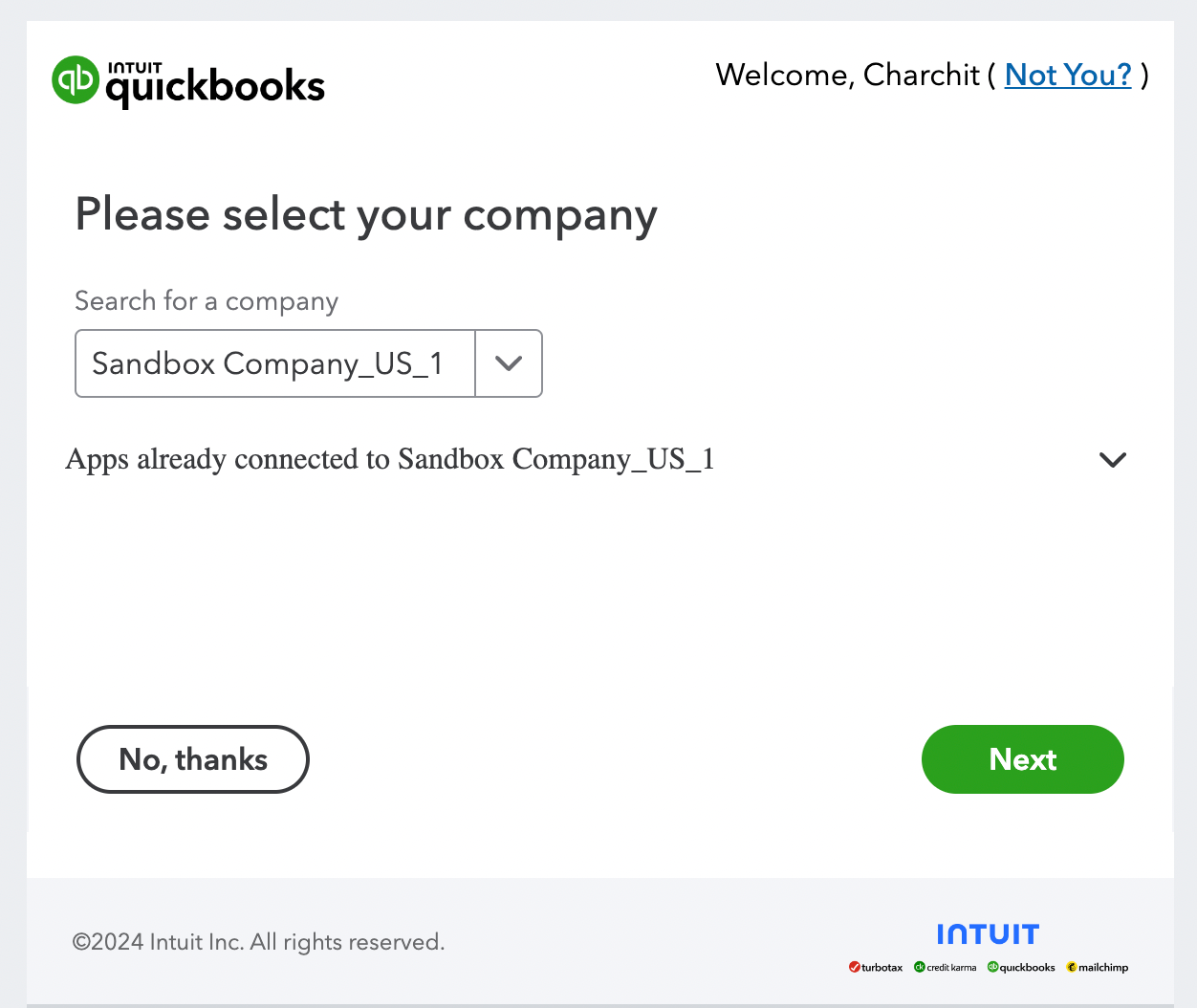The height and width of the screenshot is (1008, 1197).
Task: Click the green QuickBooks qb logo icon
Action: (76, 79)
